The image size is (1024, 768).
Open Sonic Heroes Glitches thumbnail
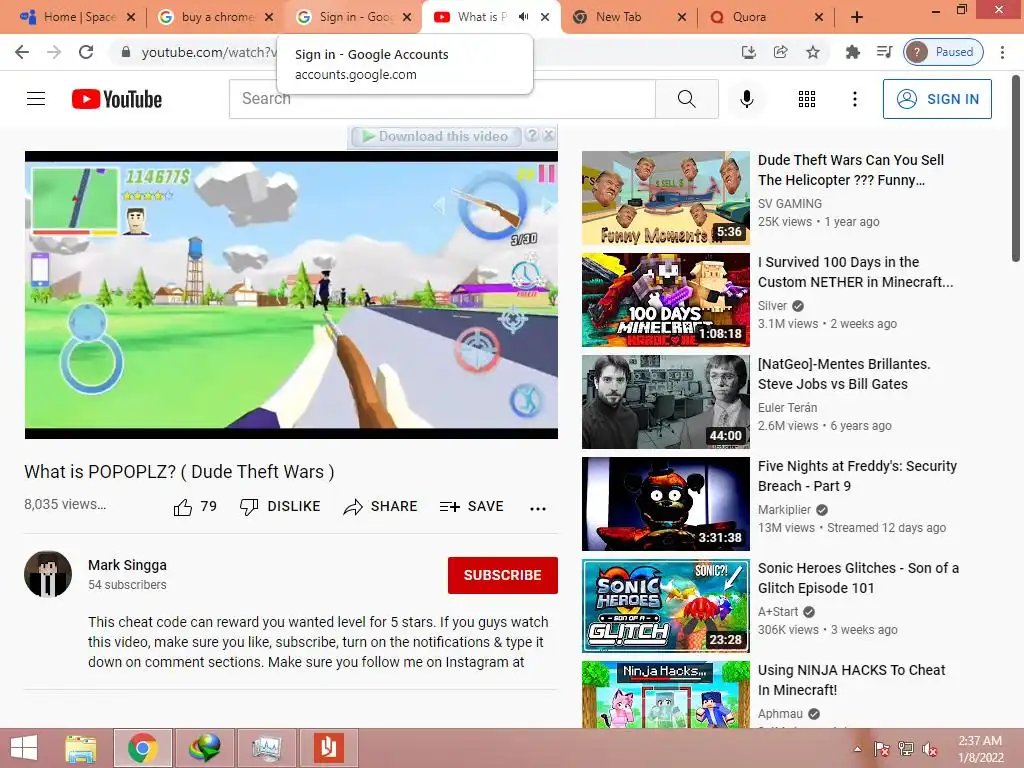pyautogui.click(x=665, y=605)
